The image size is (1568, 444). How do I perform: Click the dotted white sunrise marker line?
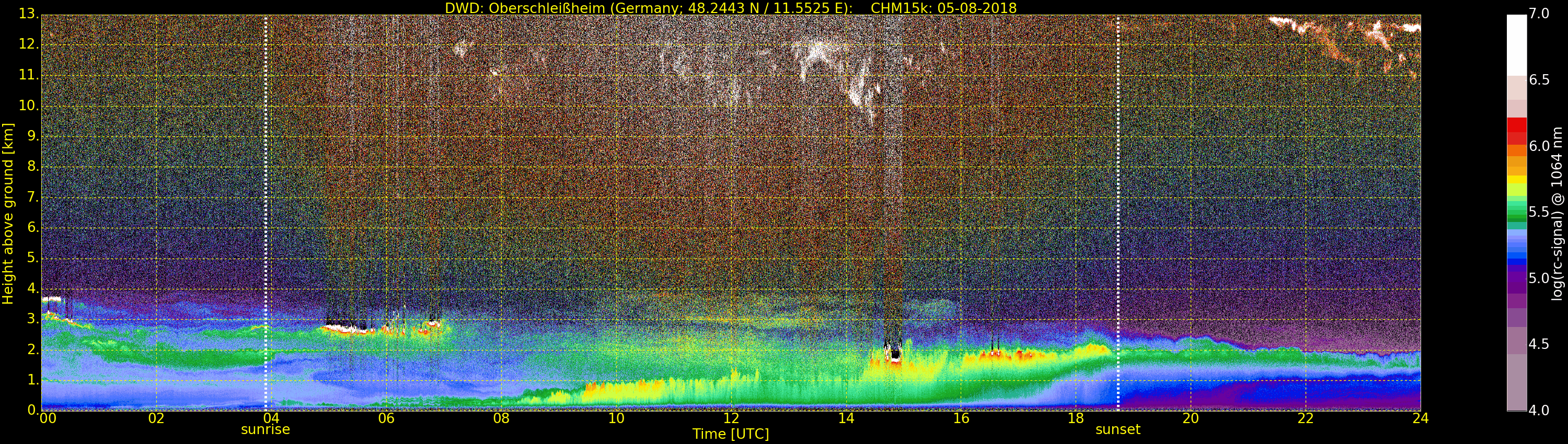[x=266, y=213]
